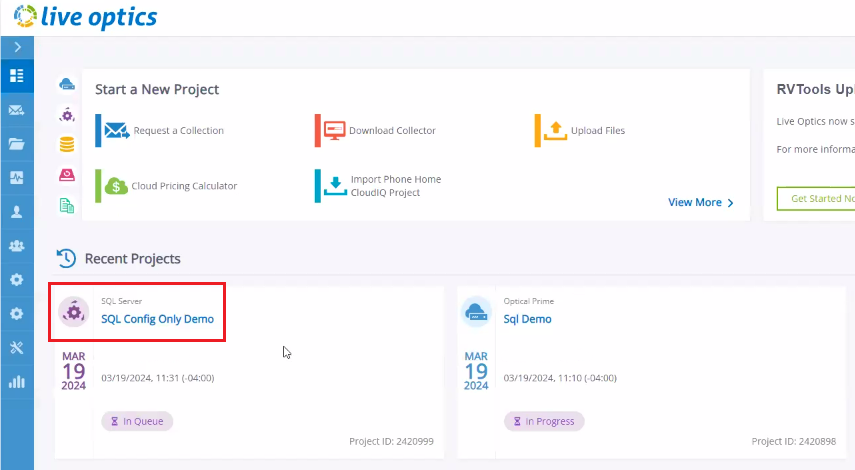Select the yellow database project type icon
The image size is (855, 470).
(67, 145)
